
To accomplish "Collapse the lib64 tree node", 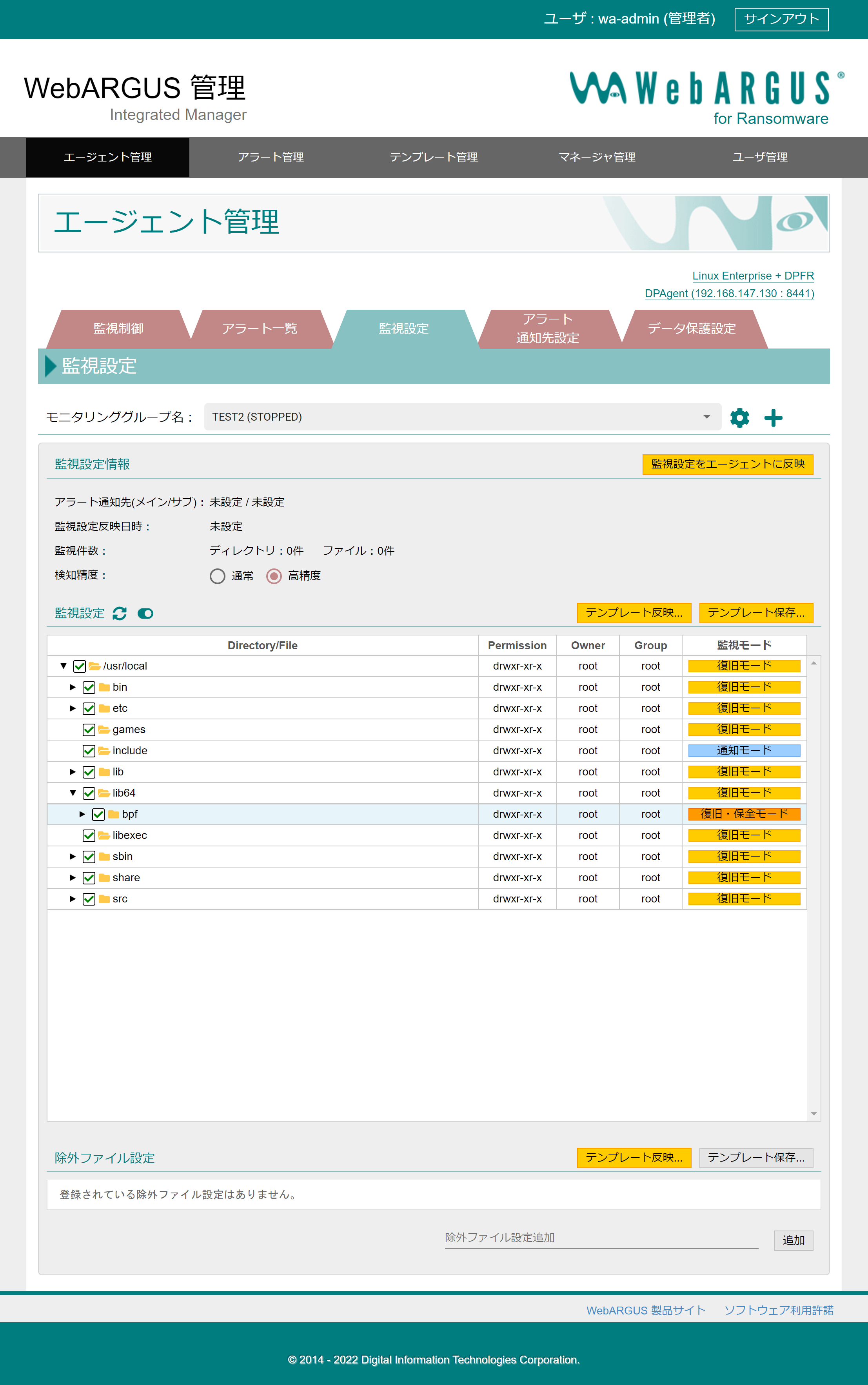I will pos(73,793).
